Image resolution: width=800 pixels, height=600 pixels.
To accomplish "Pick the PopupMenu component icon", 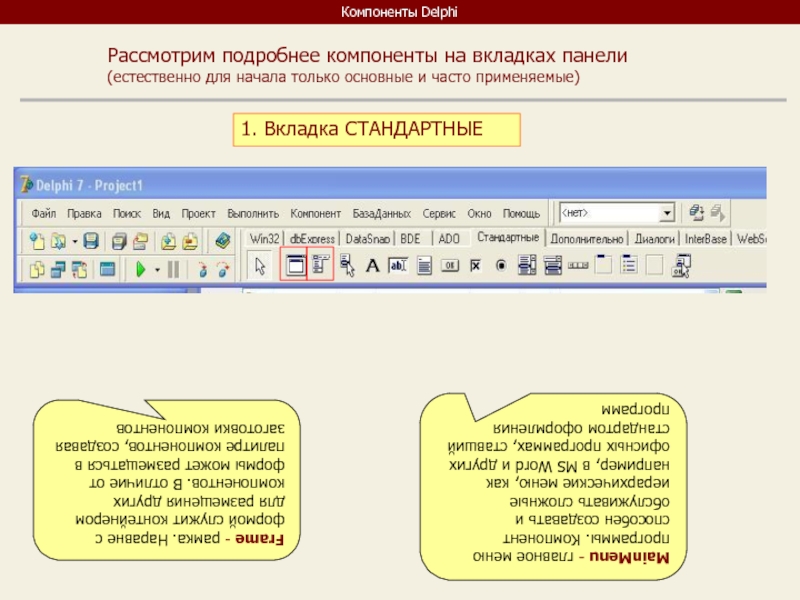I will [x=347, y=266].
